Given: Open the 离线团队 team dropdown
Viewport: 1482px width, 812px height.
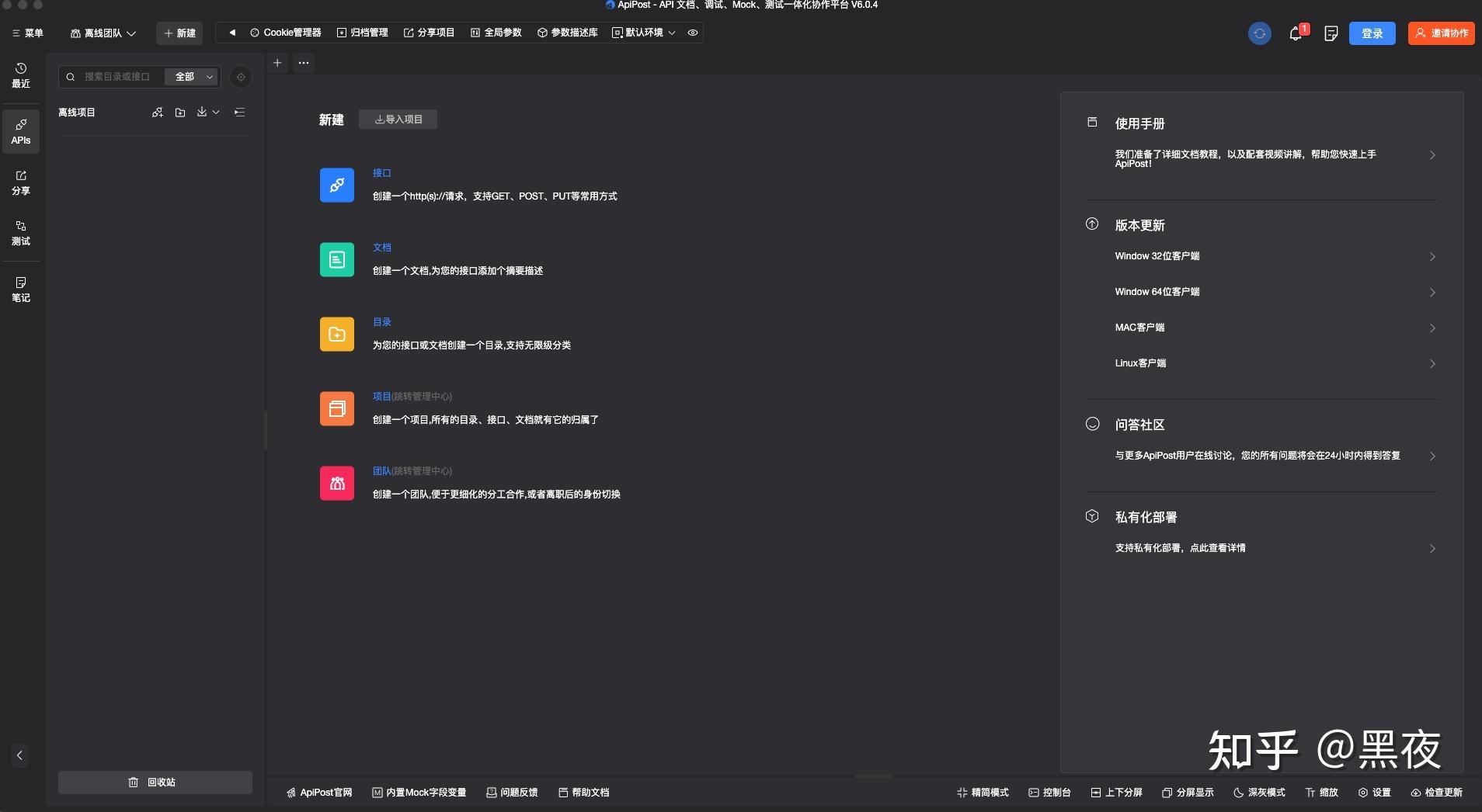Looking at the screenshot, I should [103, 33].
